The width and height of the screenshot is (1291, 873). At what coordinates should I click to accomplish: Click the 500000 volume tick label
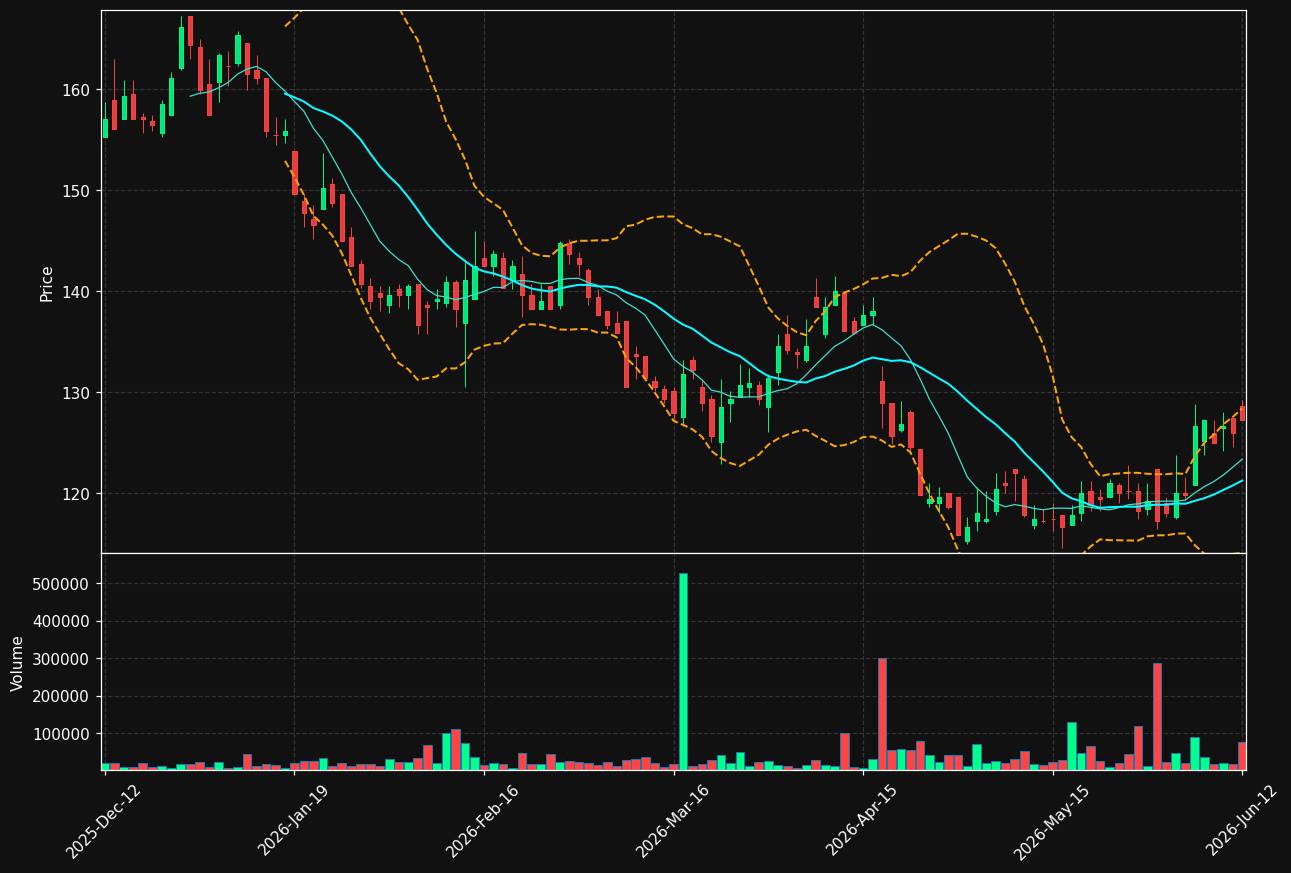coord(62,584)
